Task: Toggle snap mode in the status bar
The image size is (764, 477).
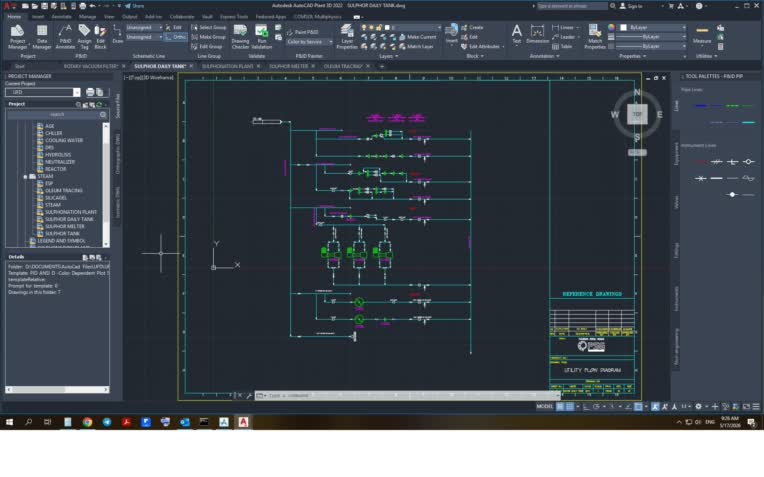Action: click(x=570, y=406)
